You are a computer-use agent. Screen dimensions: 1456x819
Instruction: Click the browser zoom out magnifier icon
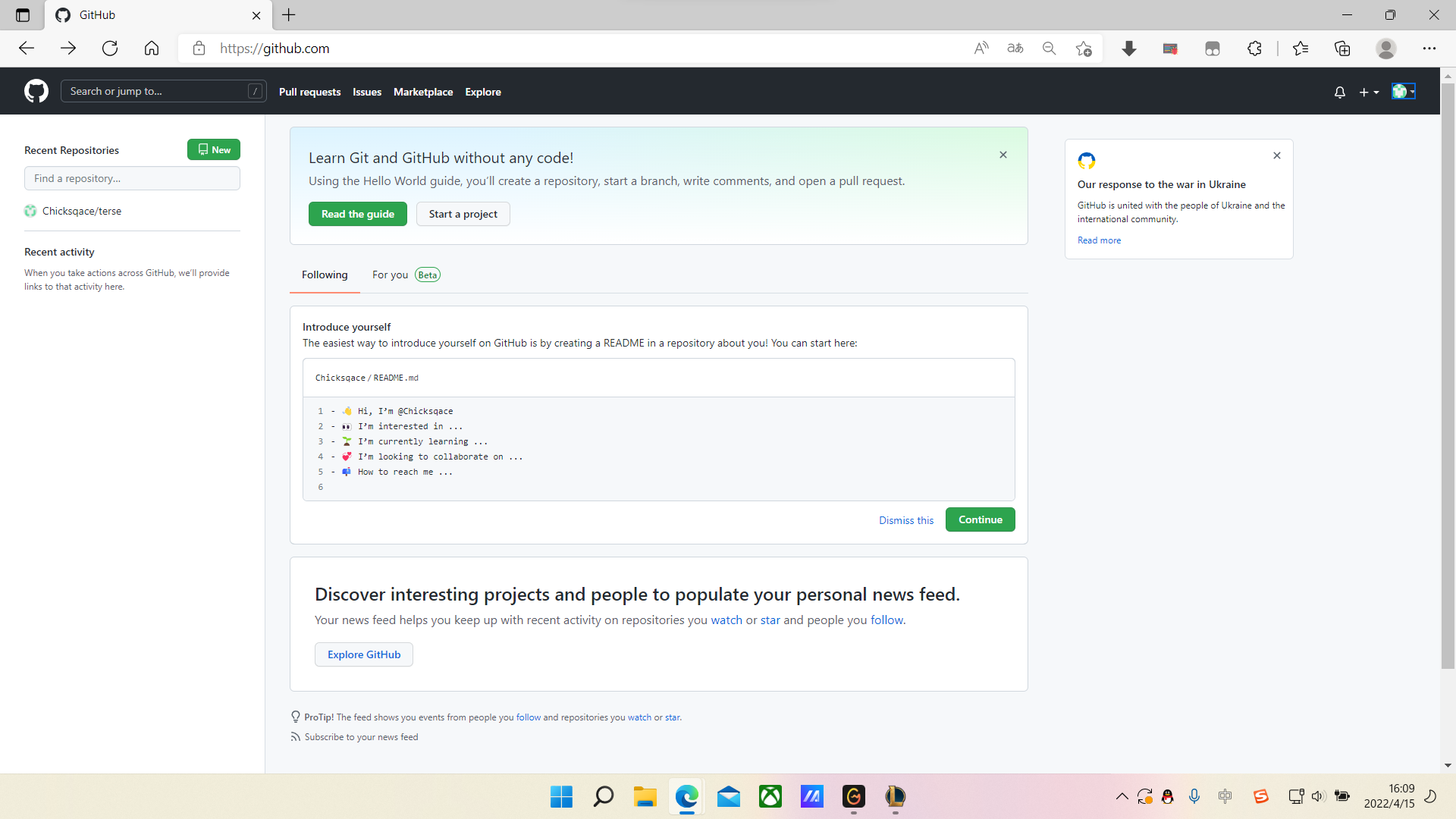click(1049, 49)
